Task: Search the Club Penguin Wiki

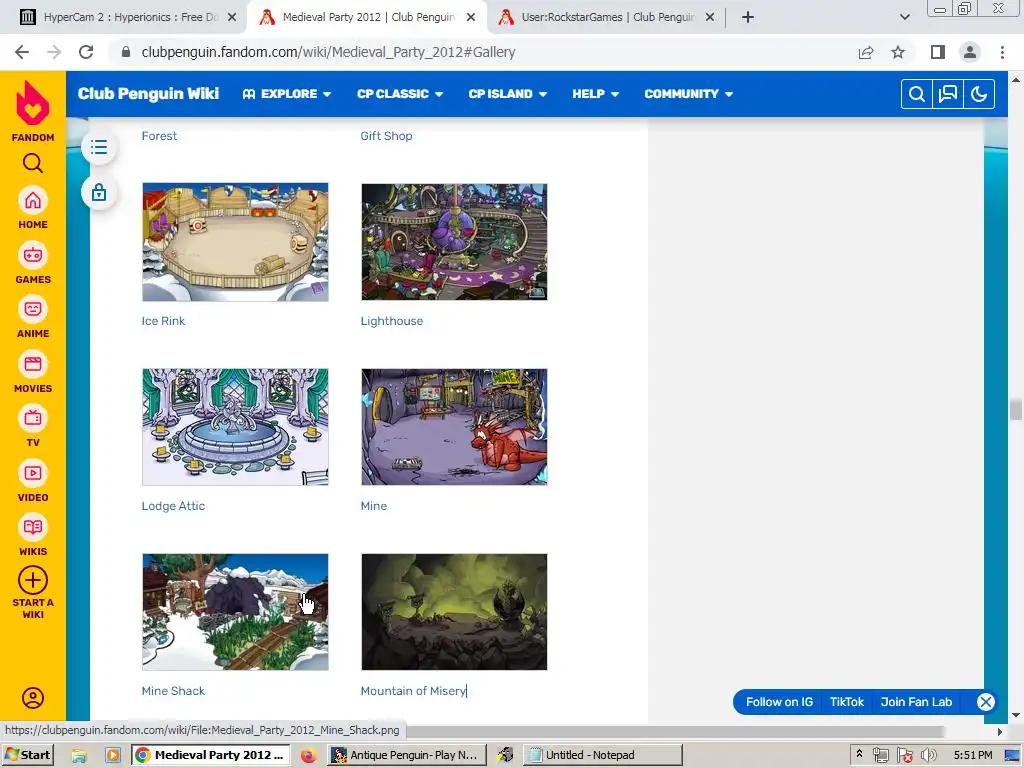Action: (917, 94)
